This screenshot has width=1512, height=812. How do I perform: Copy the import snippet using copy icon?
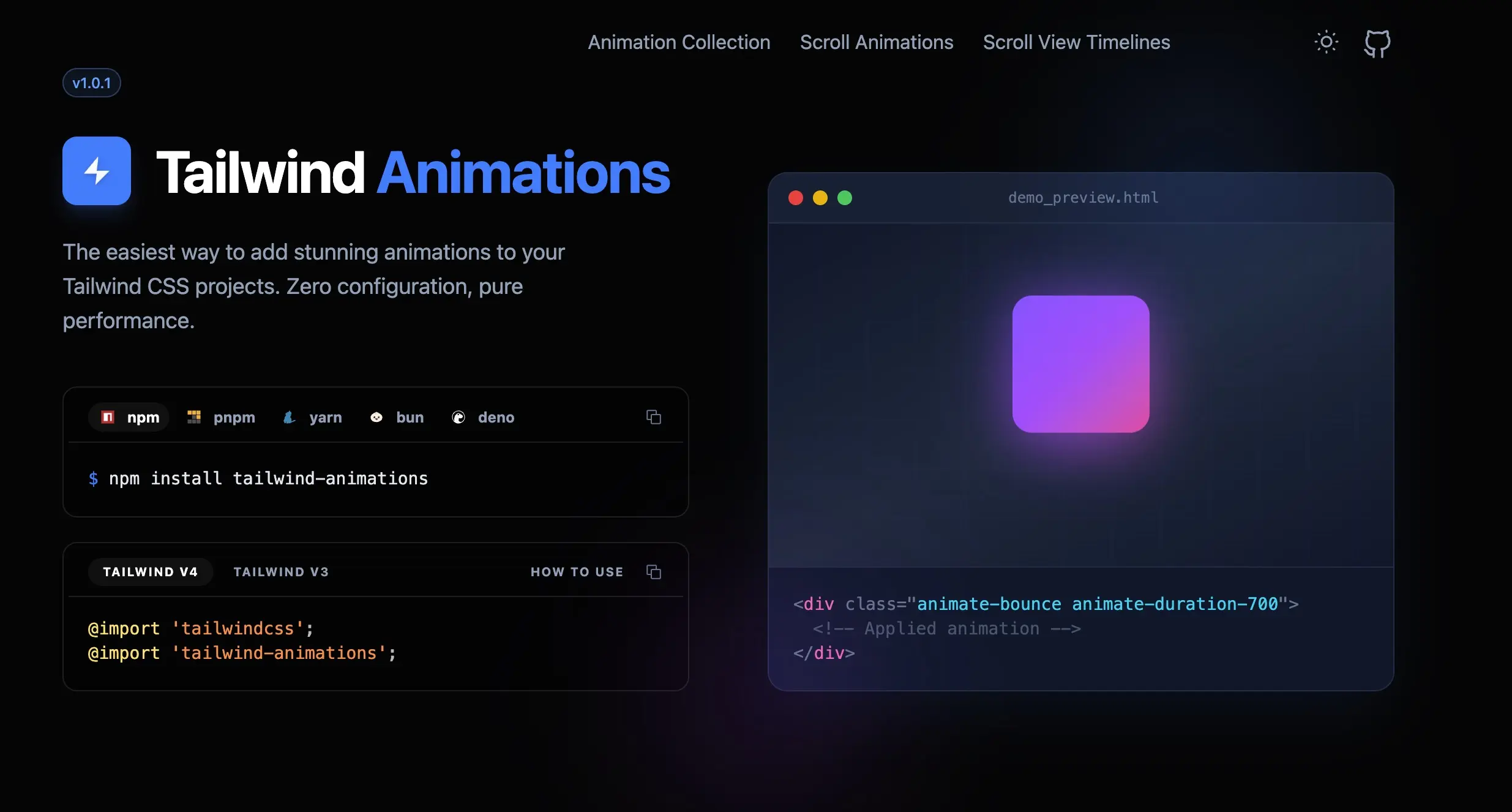coord(654,571)
